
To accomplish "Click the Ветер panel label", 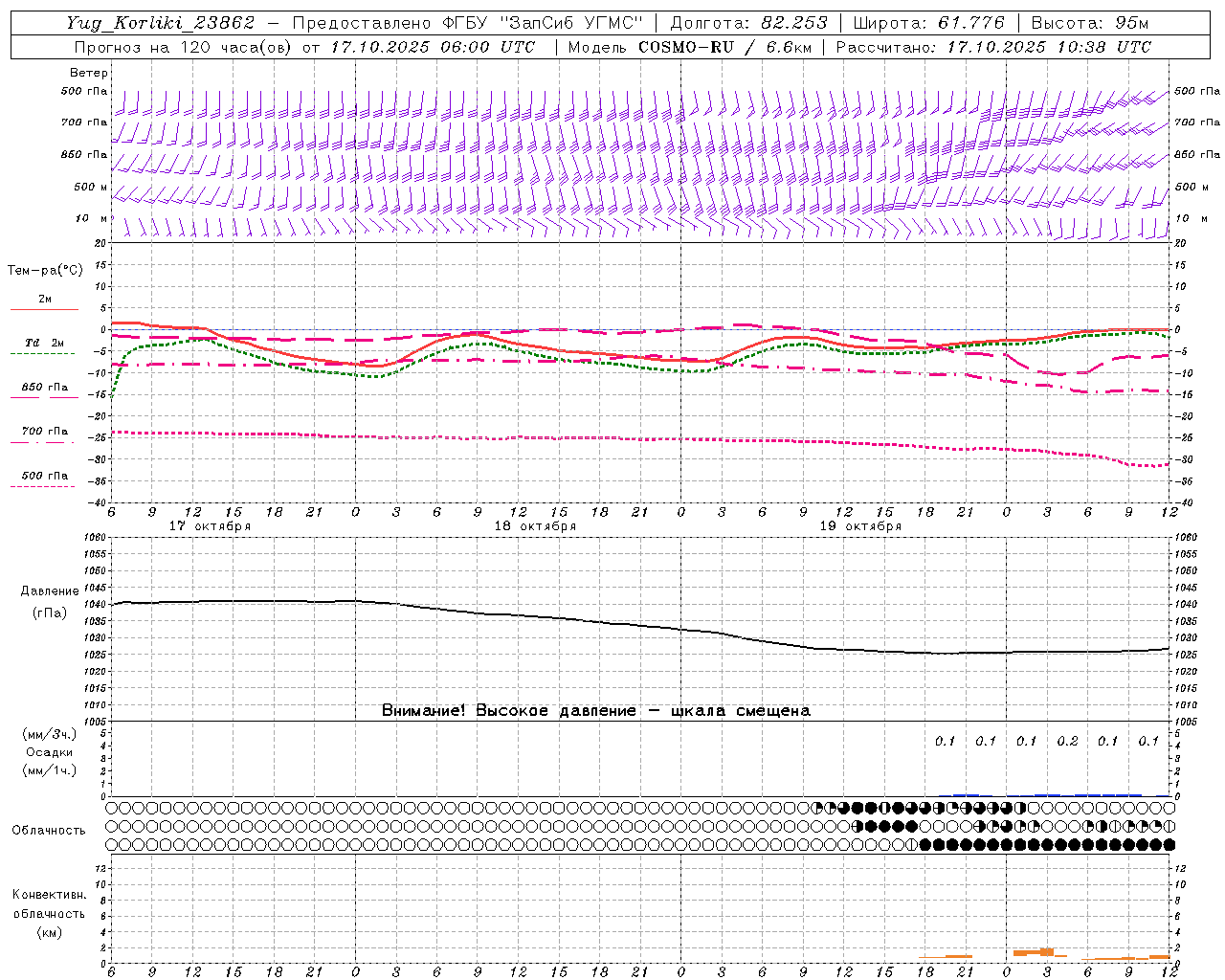I will point(89,73).
